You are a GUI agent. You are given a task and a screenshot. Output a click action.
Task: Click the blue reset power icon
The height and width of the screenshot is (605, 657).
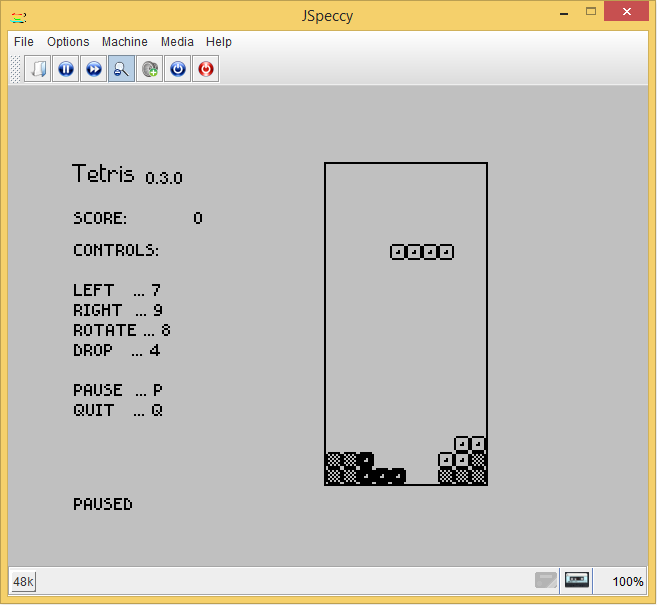click(x=178, y=69)
